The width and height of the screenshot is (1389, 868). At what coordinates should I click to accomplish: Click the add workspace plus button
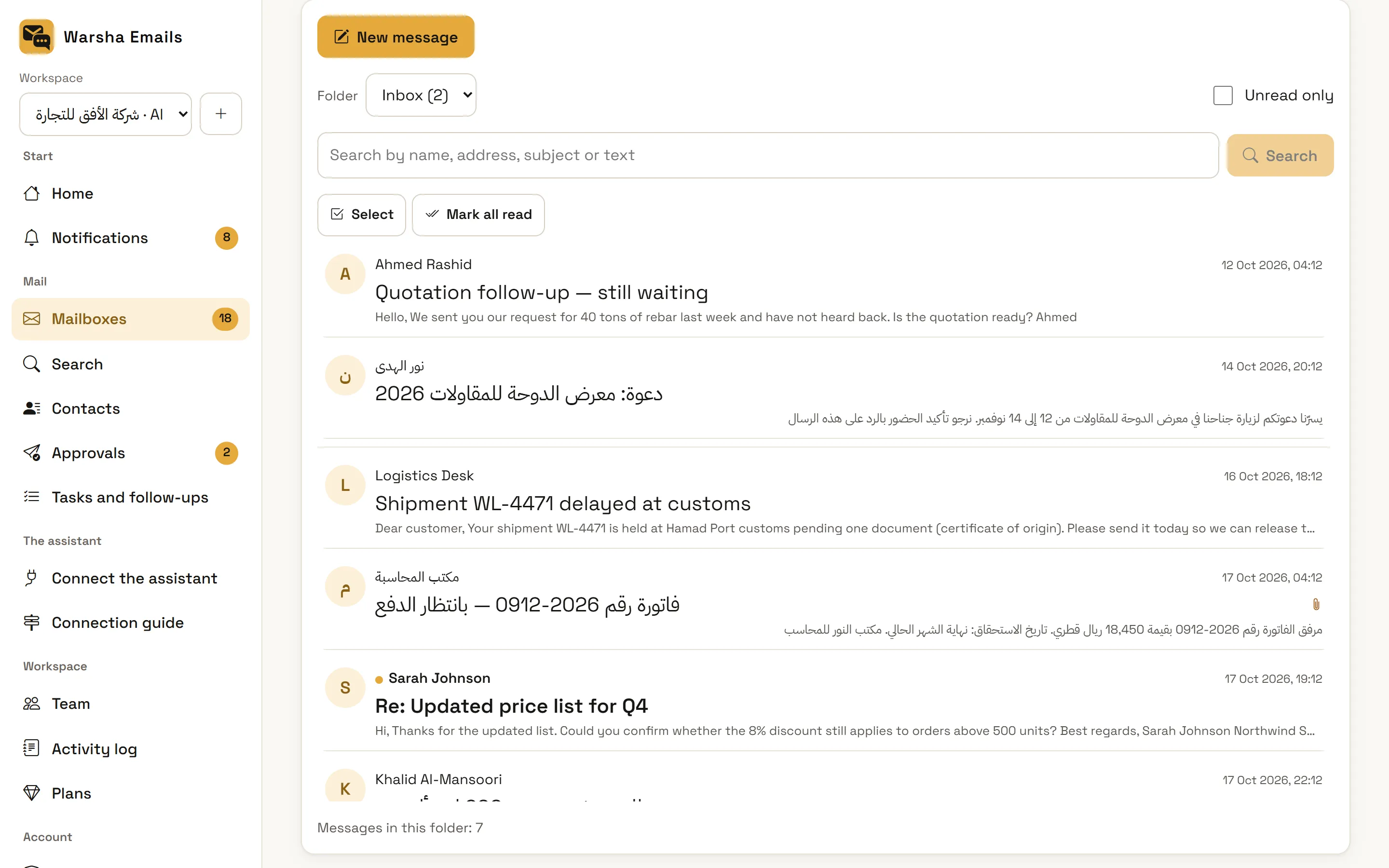tap(221, 114)
